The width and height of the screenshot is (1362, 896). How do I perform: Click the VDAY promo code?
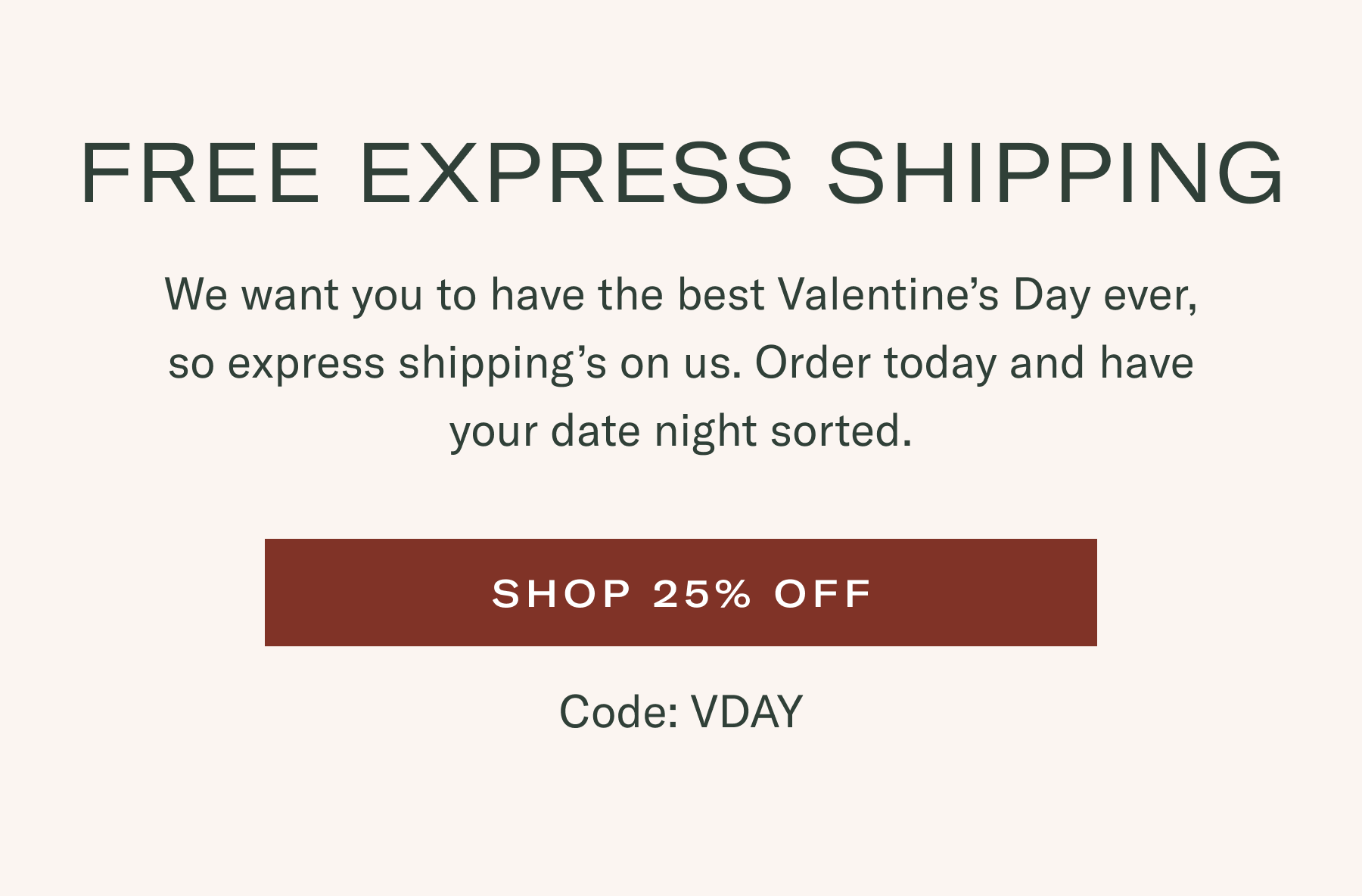(747, 712)
